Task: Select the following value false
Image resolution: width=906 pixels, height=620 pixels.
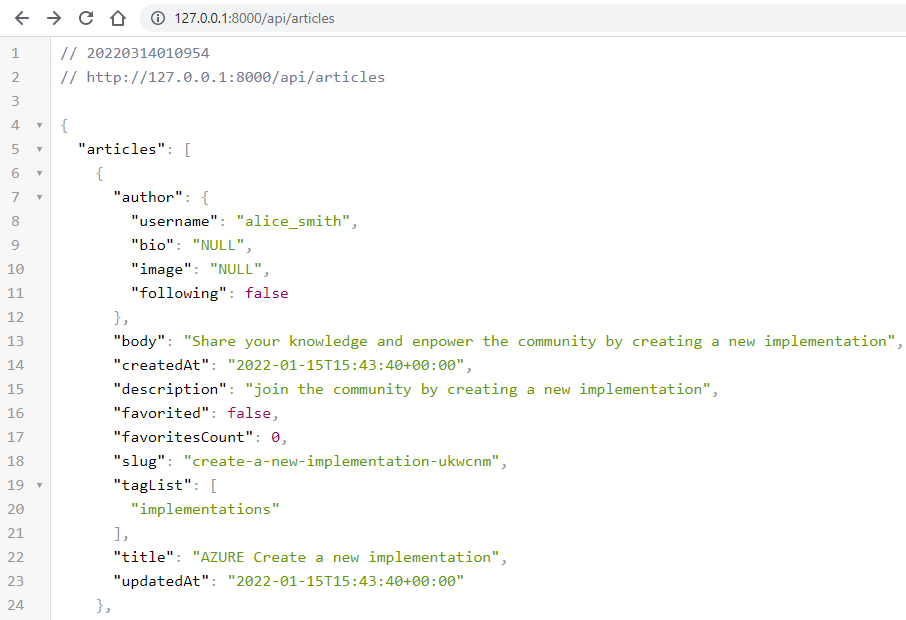Action: click(266, 293)
